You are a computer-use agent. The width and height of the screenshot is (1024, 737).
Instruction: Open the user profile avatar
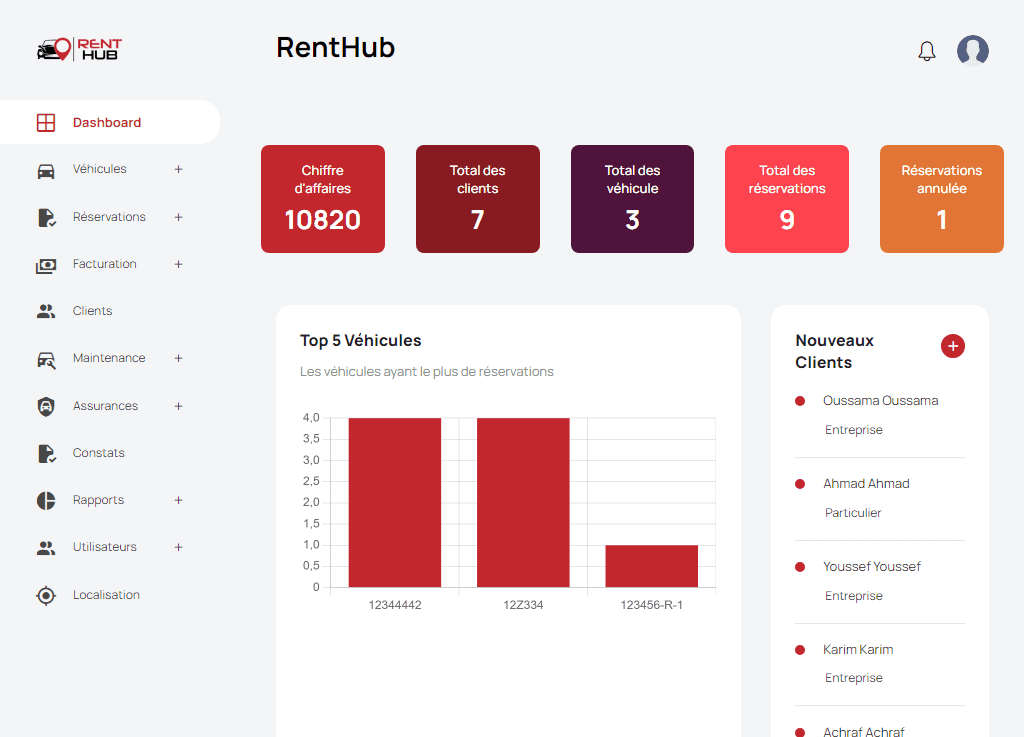[972, 51]
